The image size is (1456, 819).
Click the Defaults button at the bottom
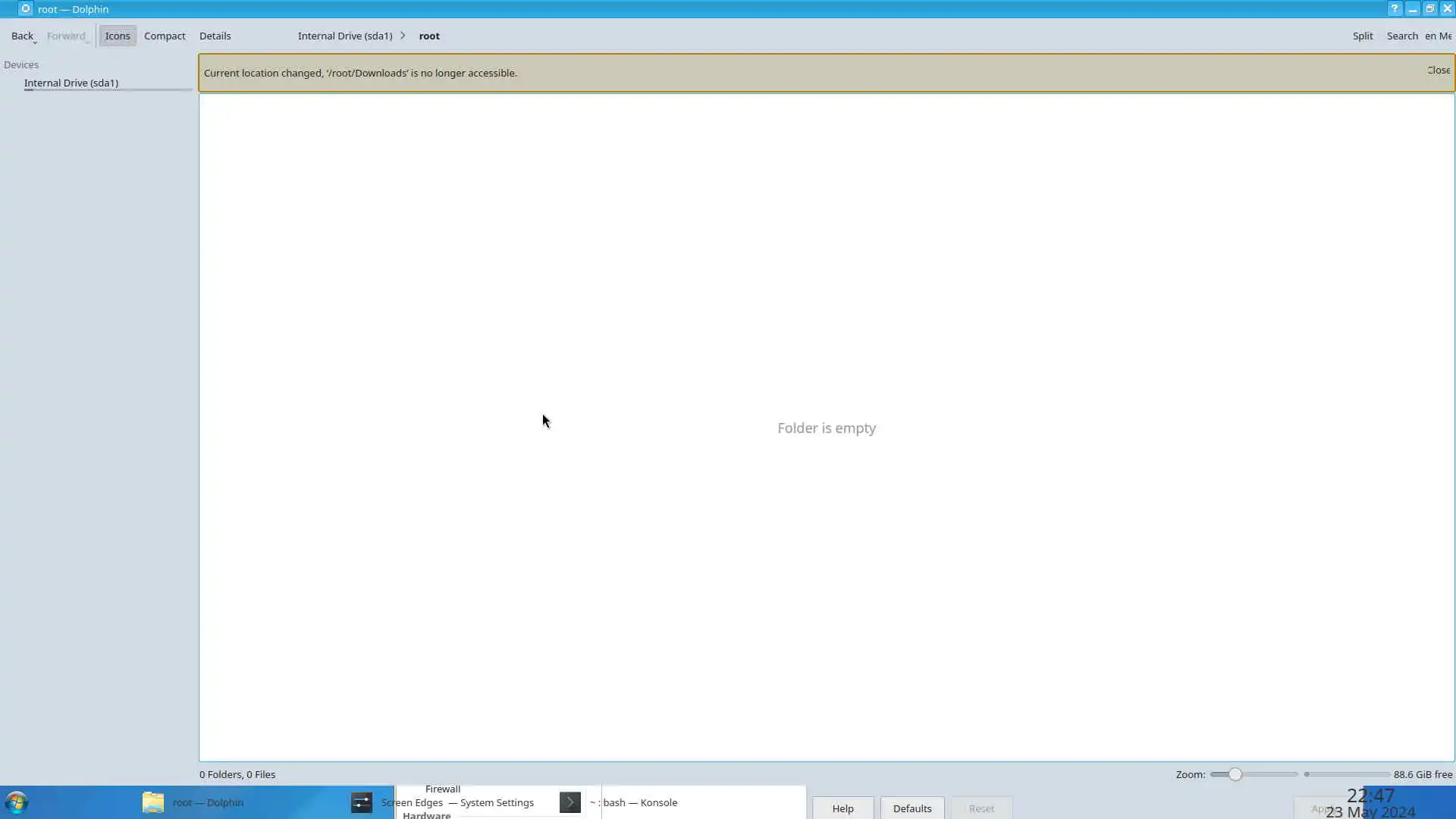click(x=912, y=808)
